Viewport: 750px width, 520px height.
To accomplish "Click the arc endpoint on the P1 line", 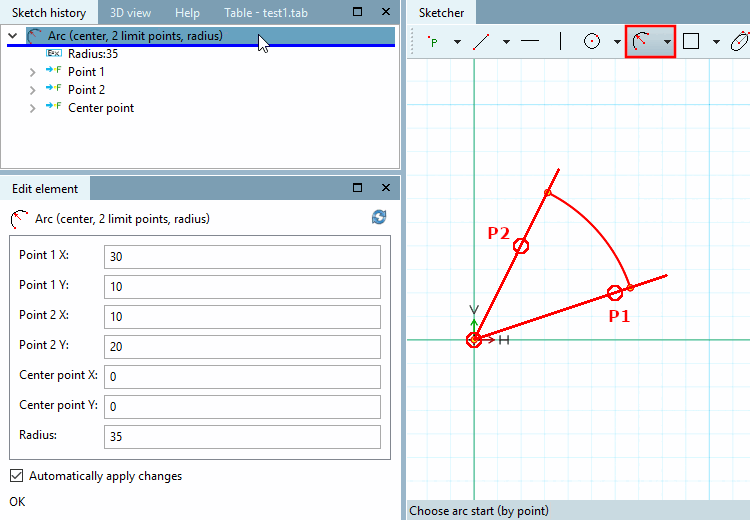I will click(x=630, y=288).
